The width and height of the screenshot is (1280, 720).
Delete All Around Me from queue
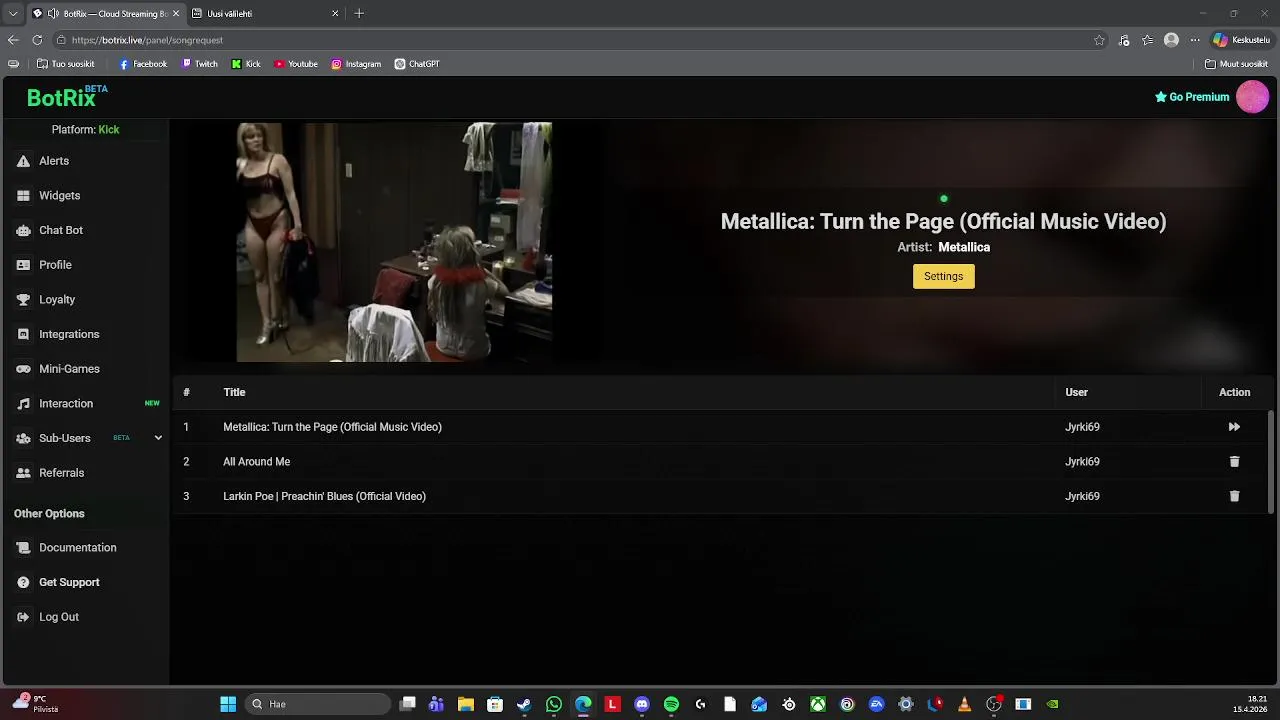coord(1234,462)
